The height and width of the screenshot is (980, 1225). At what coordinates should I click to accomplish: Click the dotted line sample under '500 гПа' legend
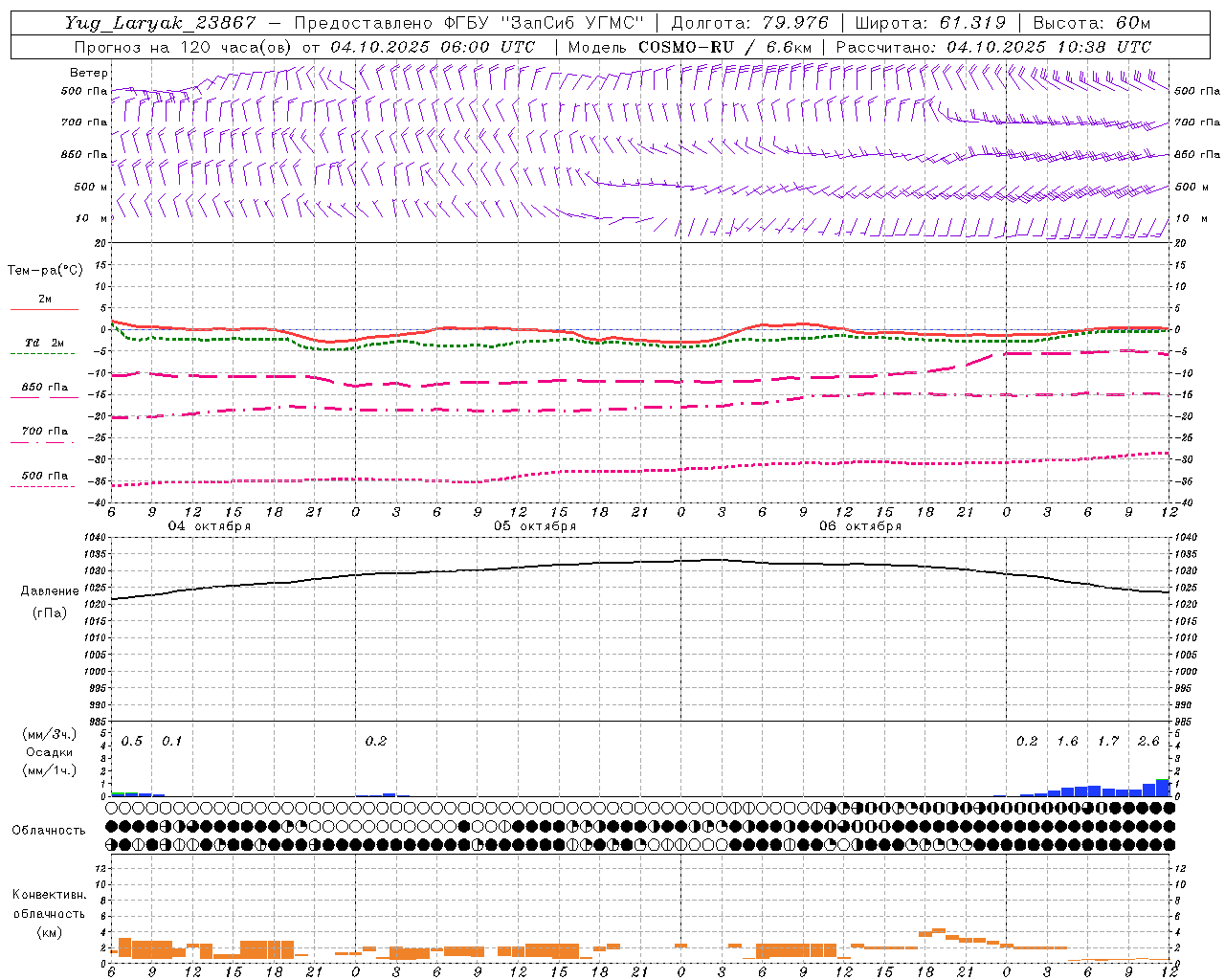point(43,486)
